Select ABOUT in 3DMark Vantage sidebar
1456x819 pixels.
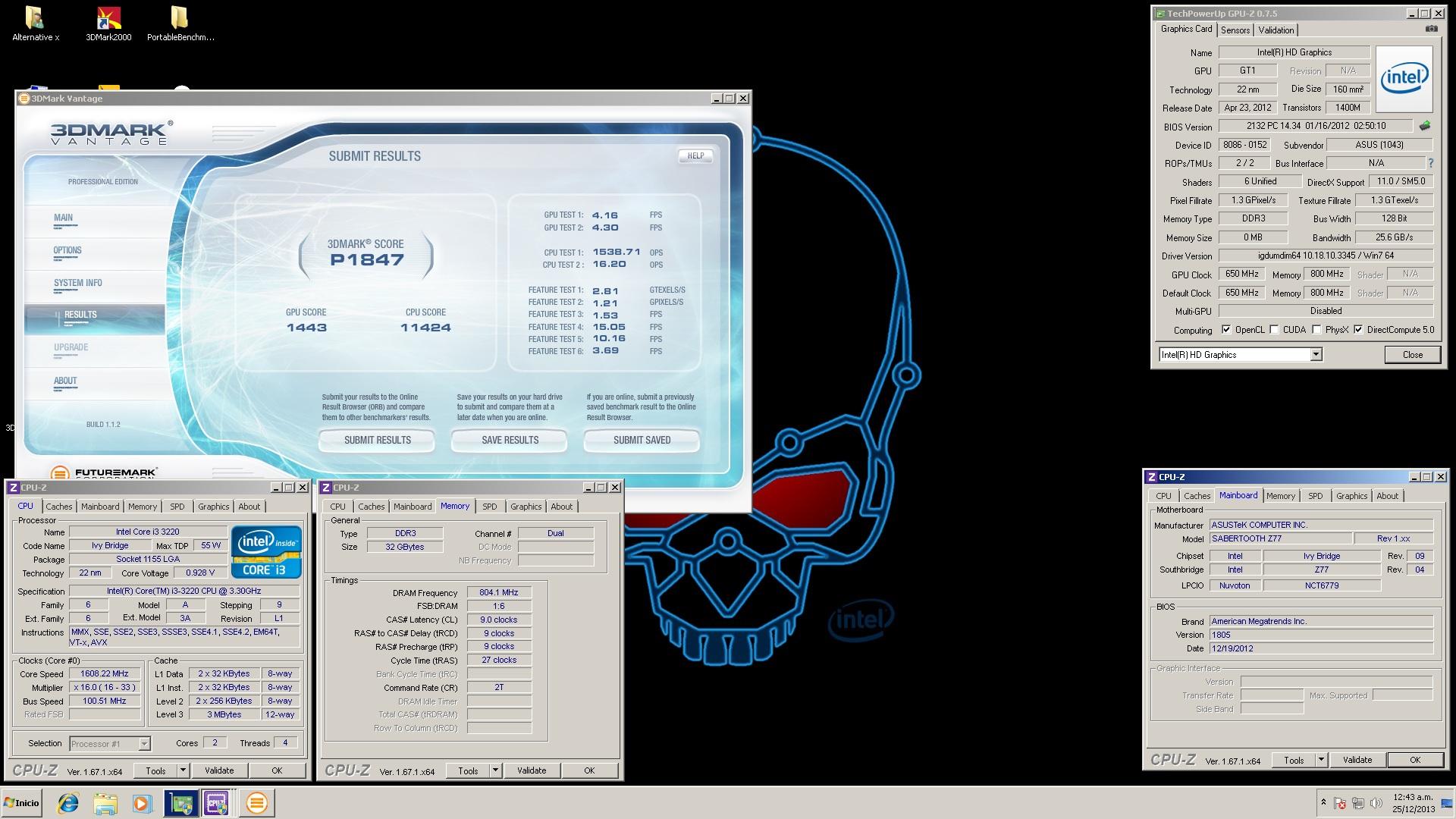tap(65, 381)
